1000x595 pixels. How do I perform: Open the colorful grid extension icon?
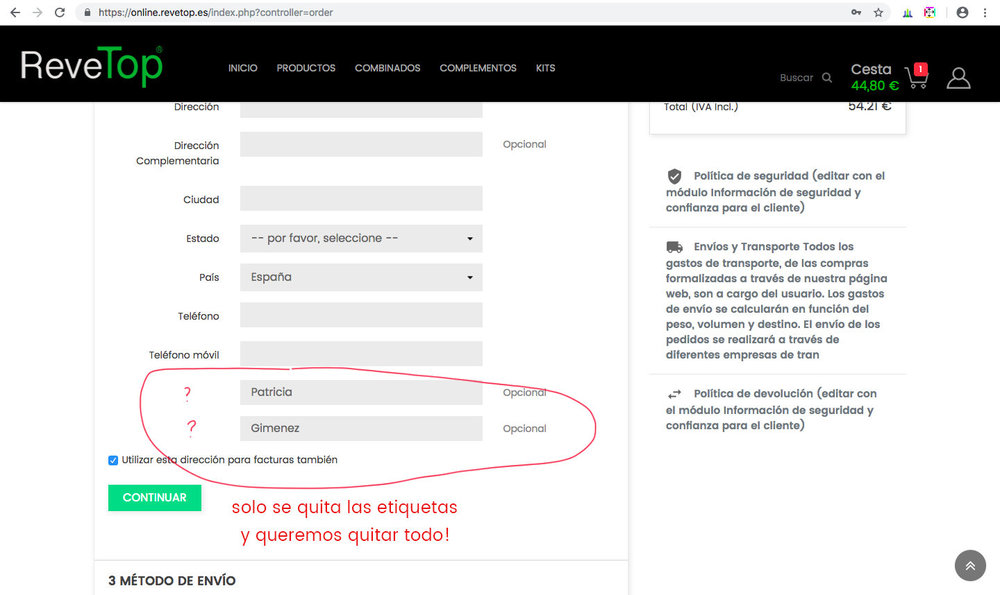929,12
